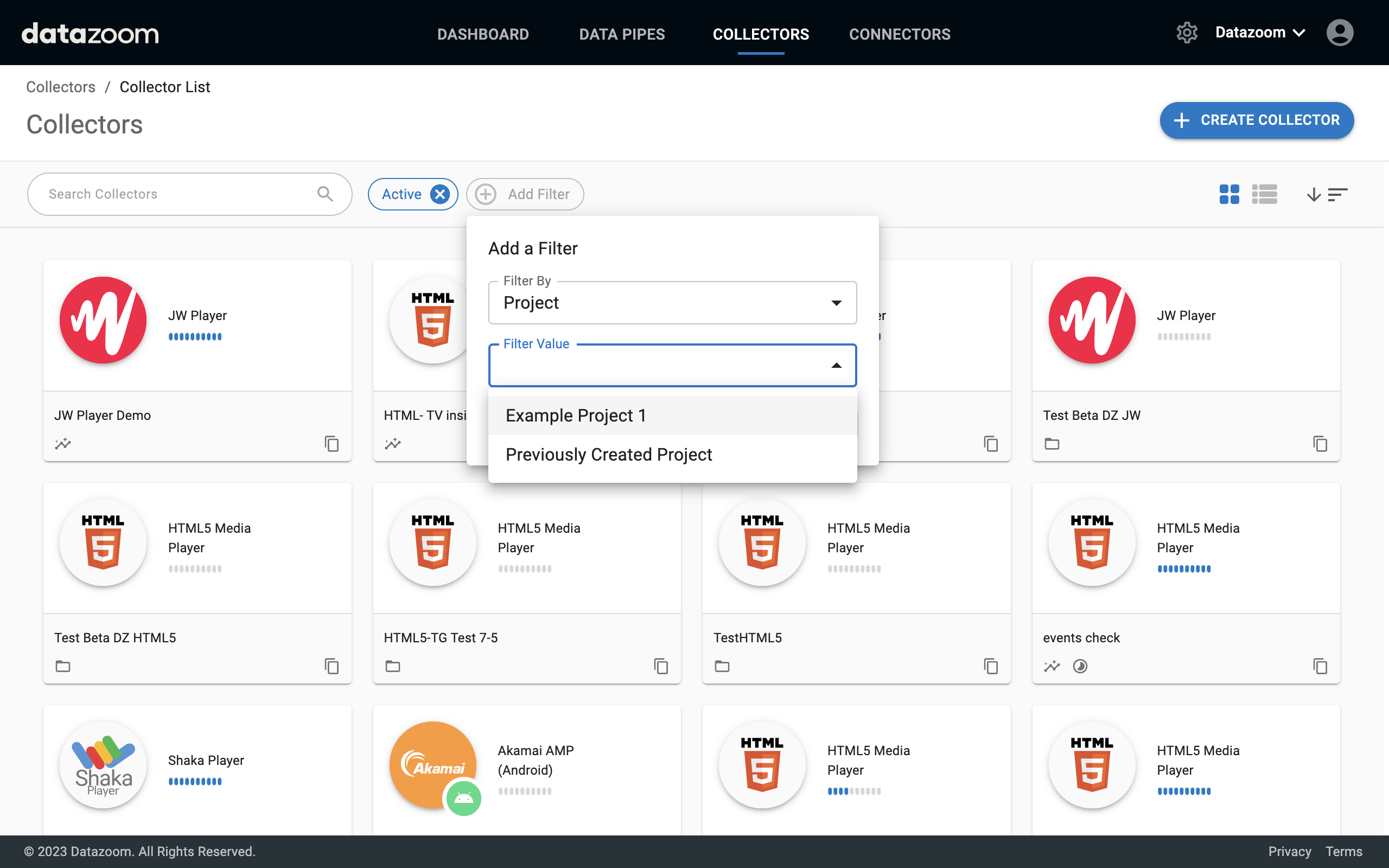The image size is (1389, 868).
Task: Copy the Test Beta DZ HTML5 collector
Action: tap(332, 666)
